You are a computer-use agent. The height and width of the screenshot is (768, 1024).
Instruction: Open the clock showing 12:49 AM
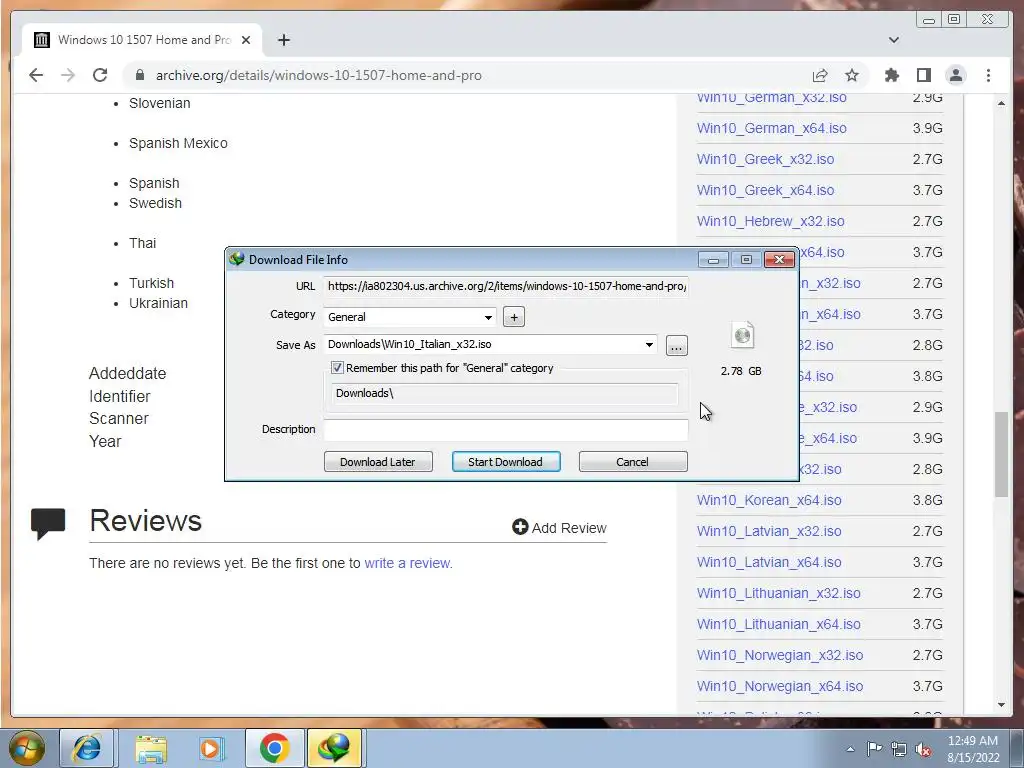pyautogui.click(x=973, y=749)
